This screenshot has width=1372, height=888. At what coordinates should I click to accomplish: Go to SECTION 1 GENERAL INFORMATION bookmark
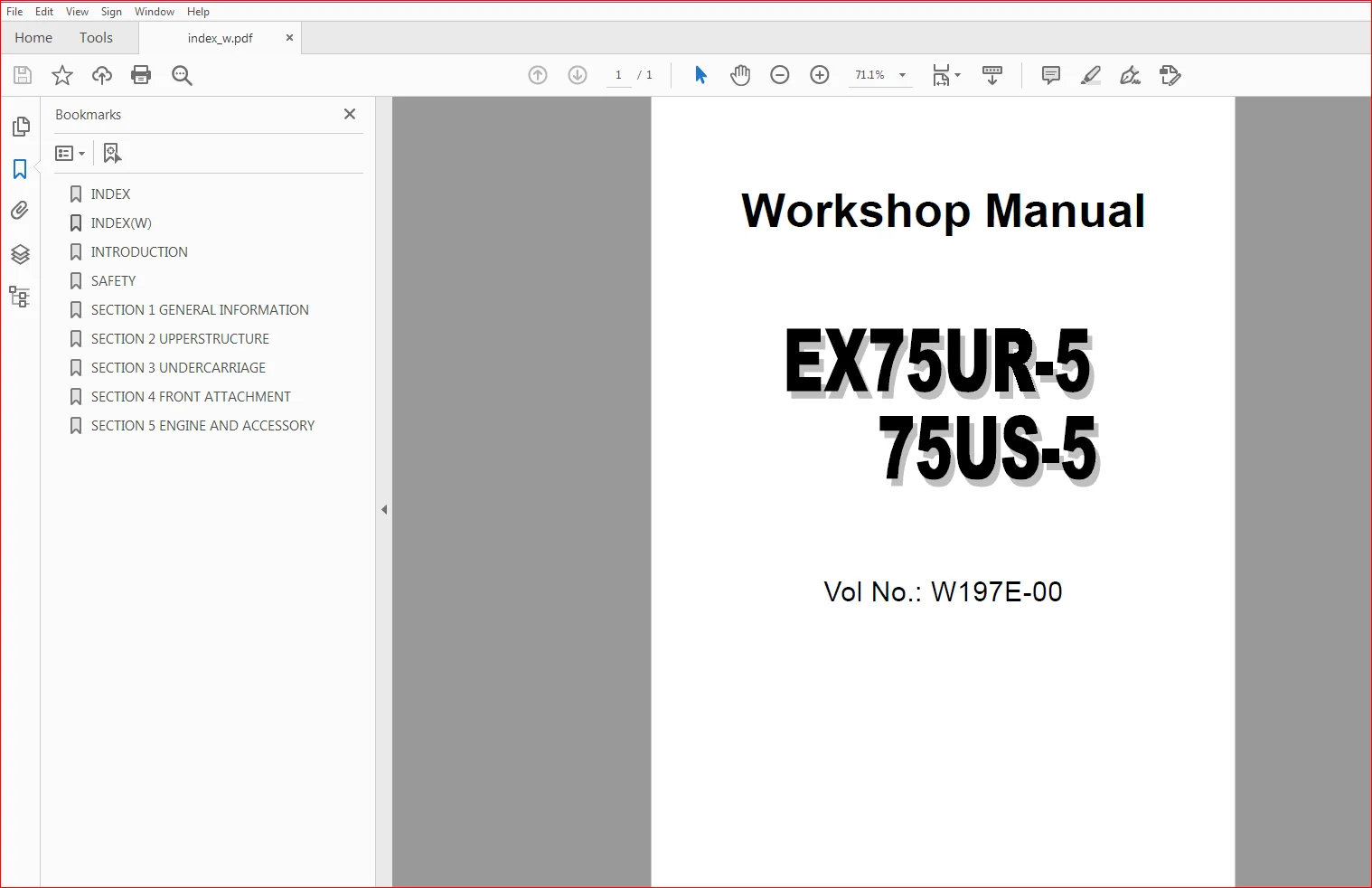pos(200,310)
